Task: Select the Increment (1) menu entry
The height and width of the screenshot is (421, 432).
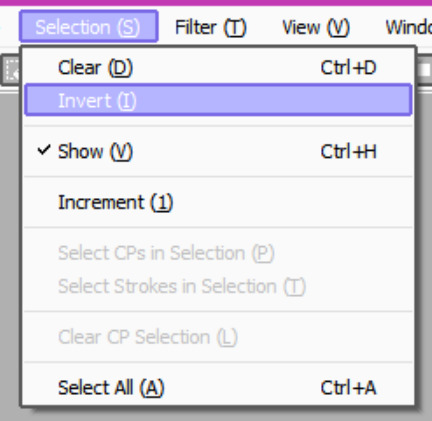Action: click(218, 202)
